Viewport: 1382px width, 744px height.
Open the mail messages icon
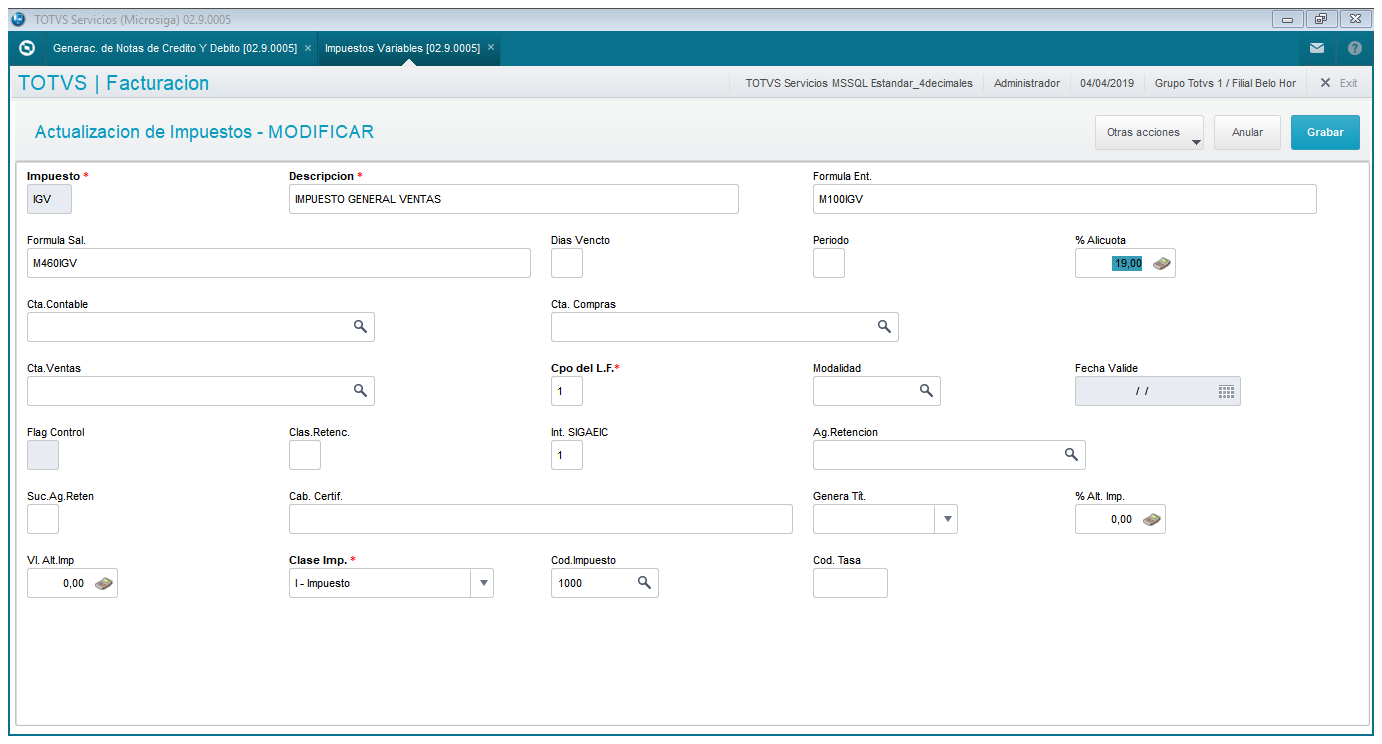click(x=1317, y=48)
